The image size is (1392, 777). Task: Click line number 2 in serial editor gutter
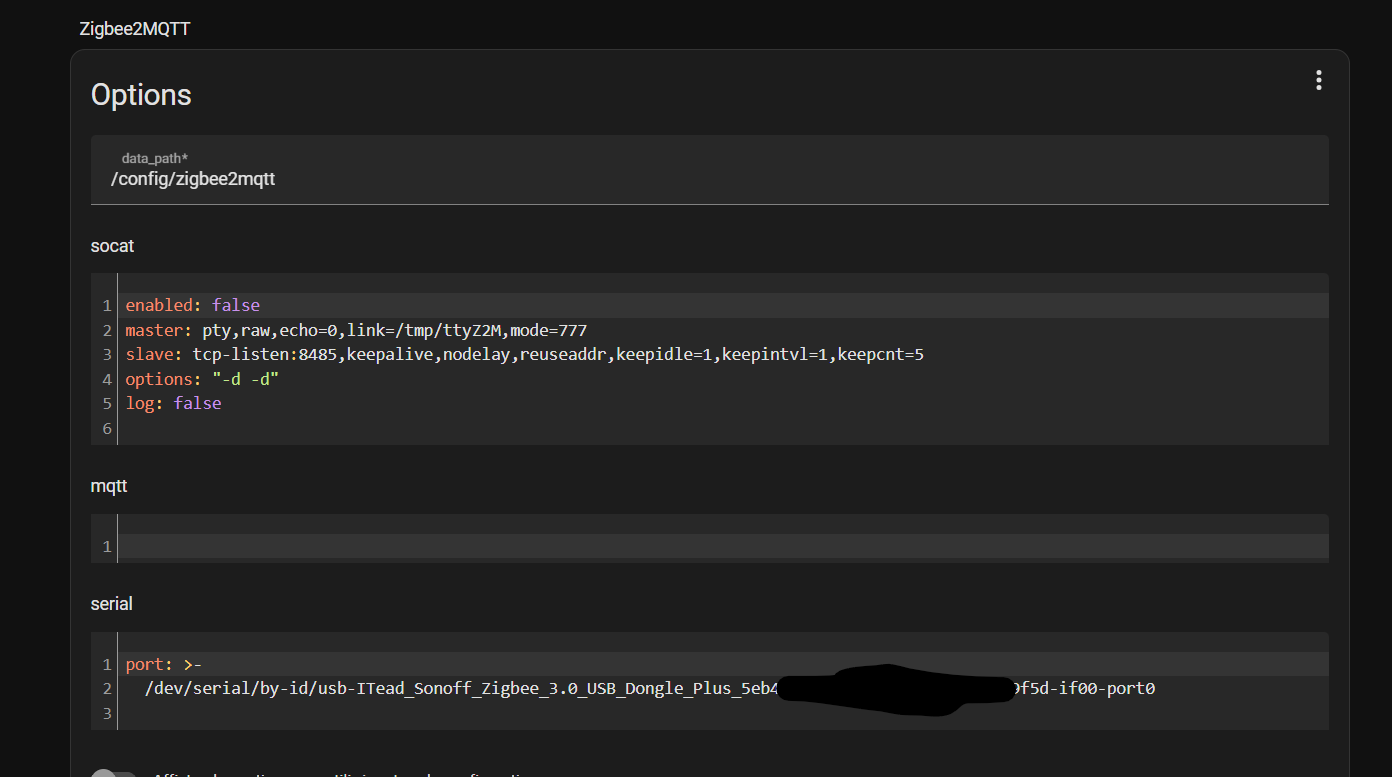[107, 689]
